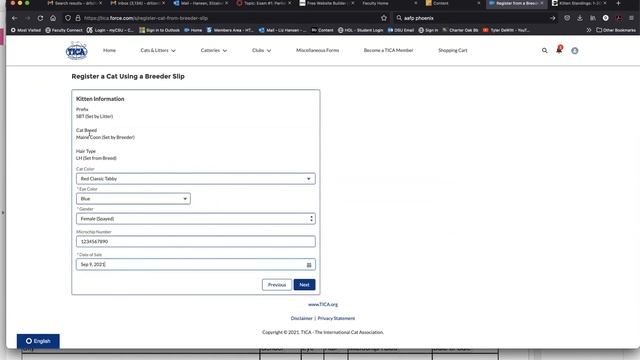Reload the page with refresh icon
This screenshot has width=640, height=360.
point(40,18)
